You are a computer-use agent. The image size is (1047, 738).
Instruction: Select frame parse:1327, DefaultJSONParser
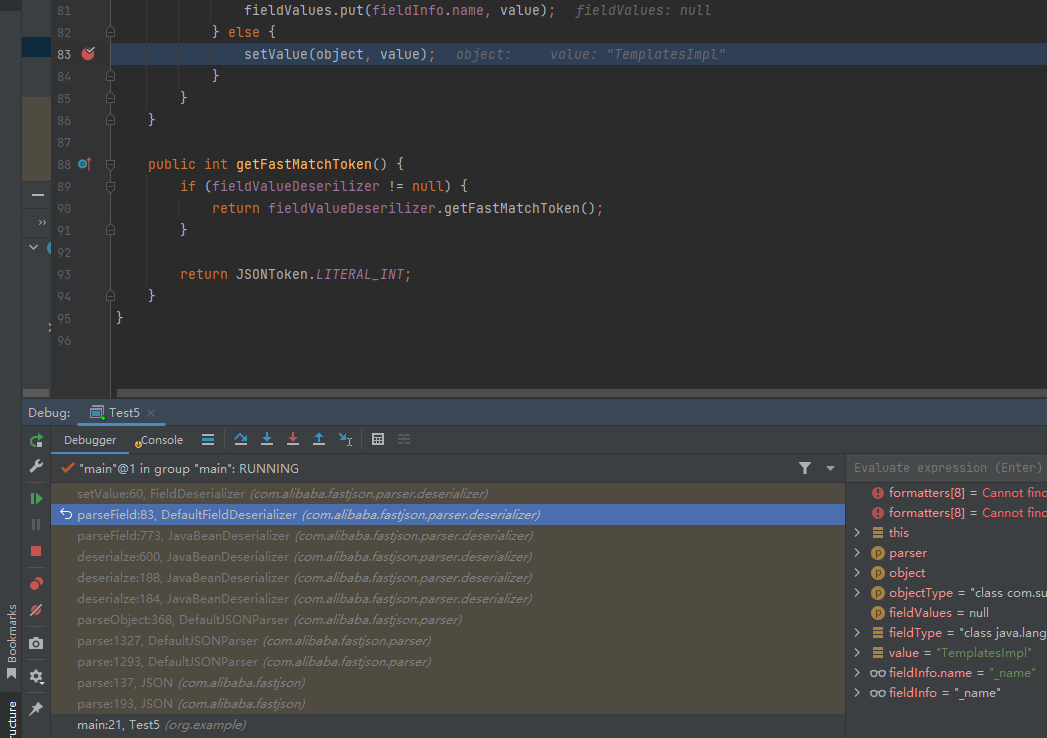tap(448, 640)
